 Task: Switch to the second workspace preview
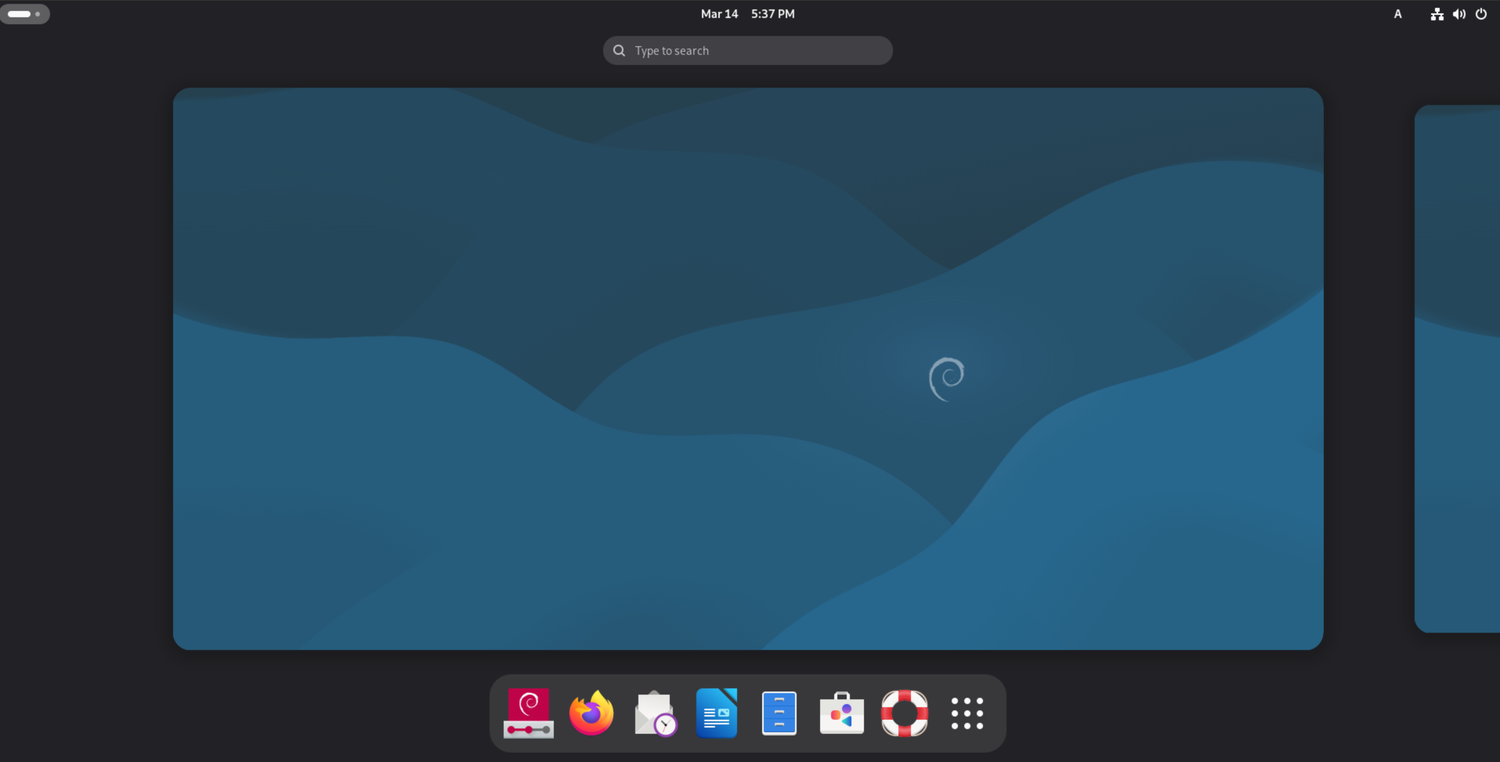[x=1456, y=368]
